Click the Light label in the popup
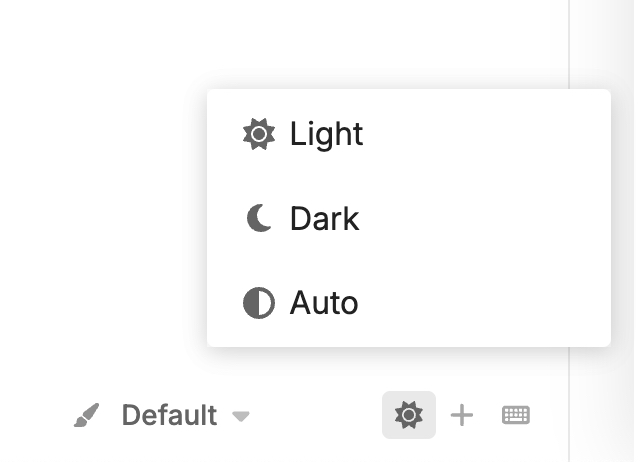 tap(326, 134)
